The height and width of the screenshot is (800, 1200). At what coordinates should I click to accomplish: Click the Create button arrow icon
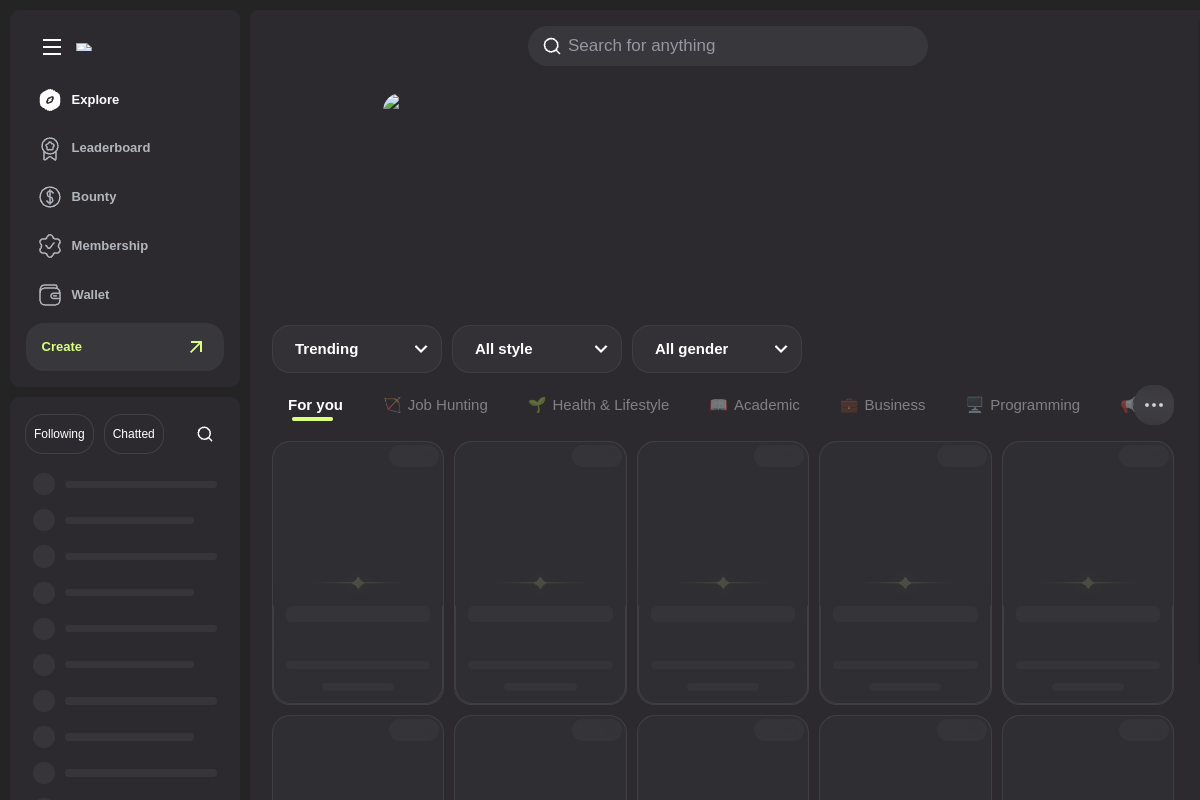pyautogui.click(x=196, y=347)
